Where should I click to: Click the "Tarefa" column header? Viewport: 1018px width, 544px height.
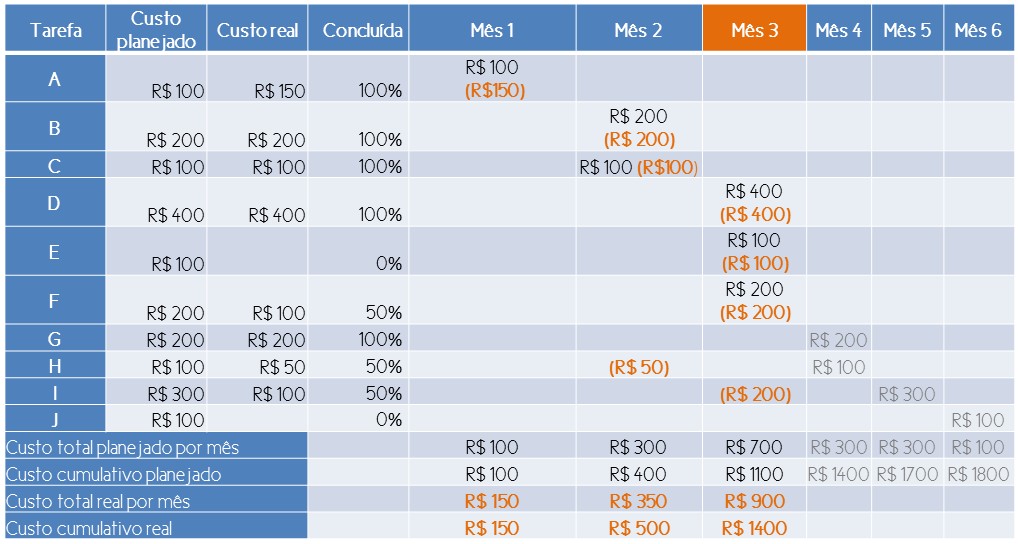click(55, 30)
